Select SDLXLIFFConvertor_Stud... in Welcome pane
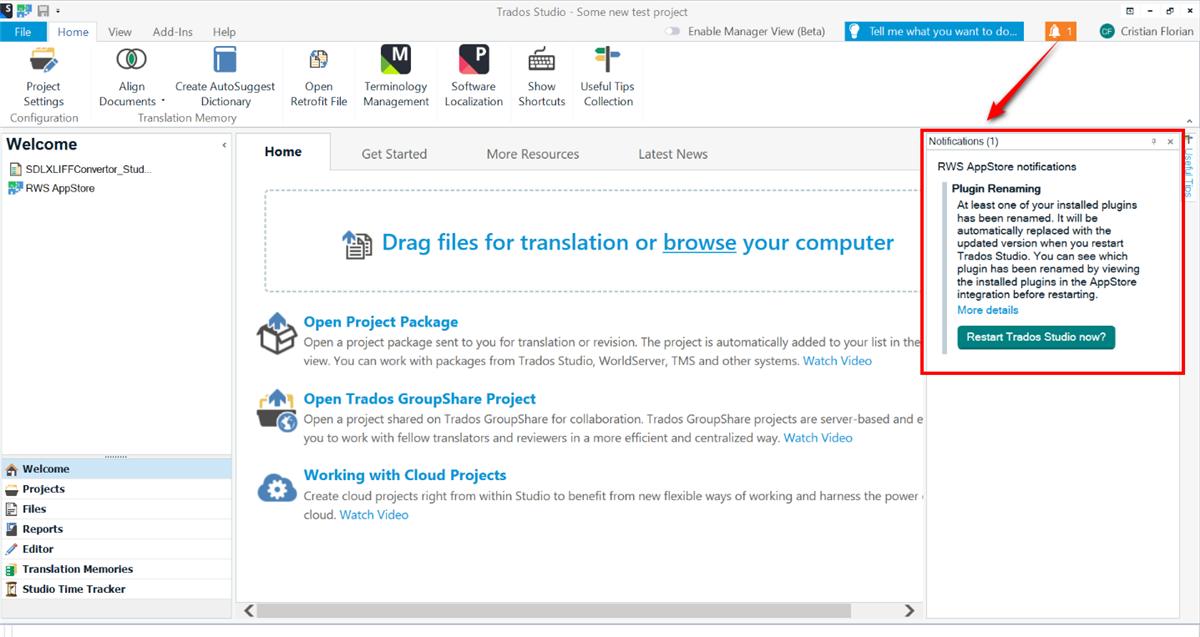 point(80,169)
